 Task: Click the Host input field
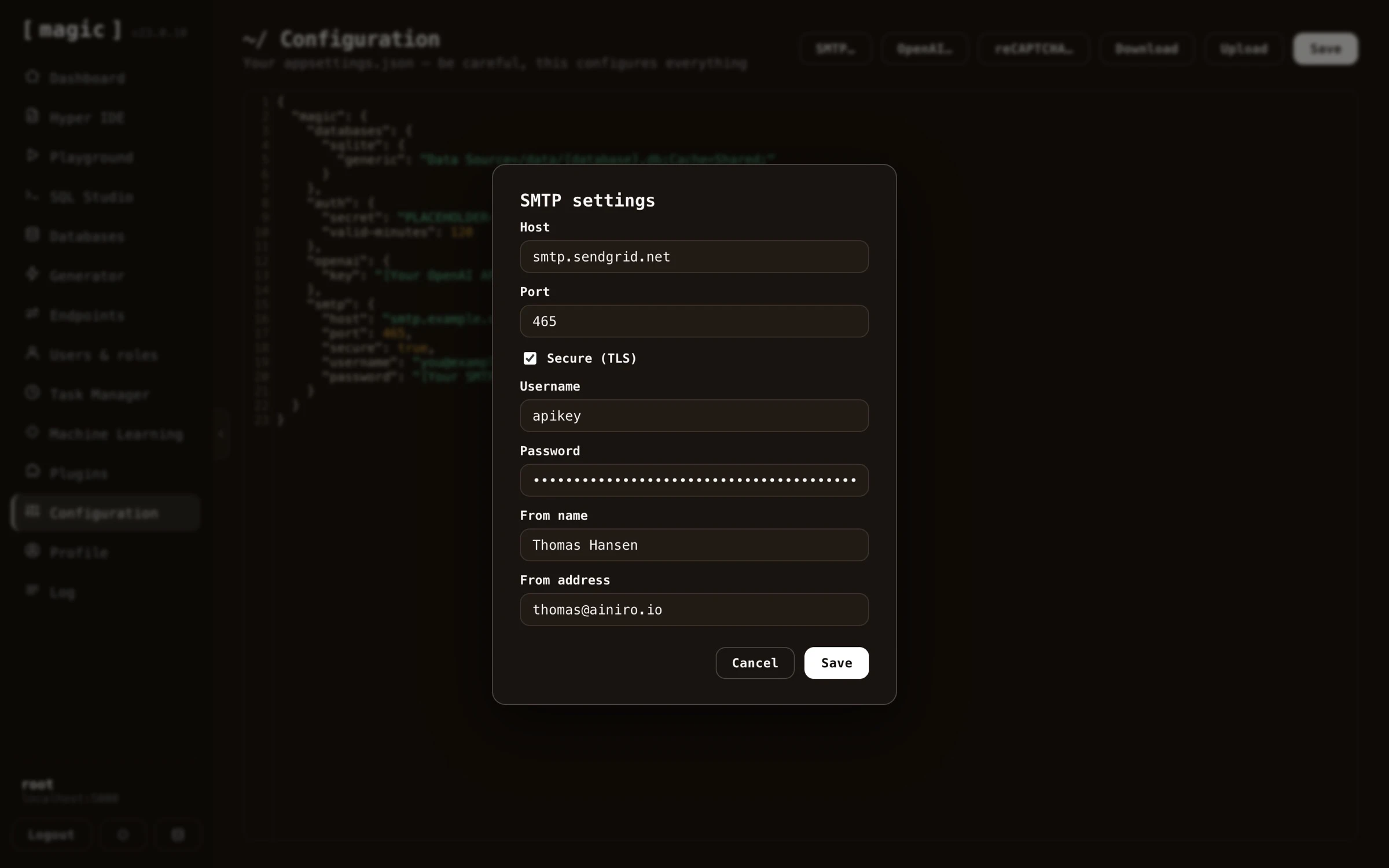(694, 256)
